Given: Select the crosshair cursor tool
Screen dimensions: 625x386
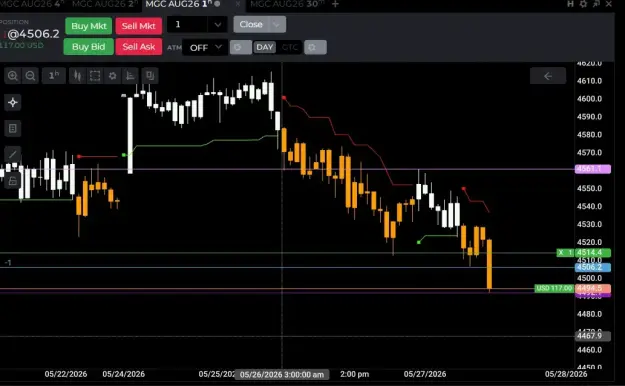Looking at the screenshot, I should click(13, 102).
